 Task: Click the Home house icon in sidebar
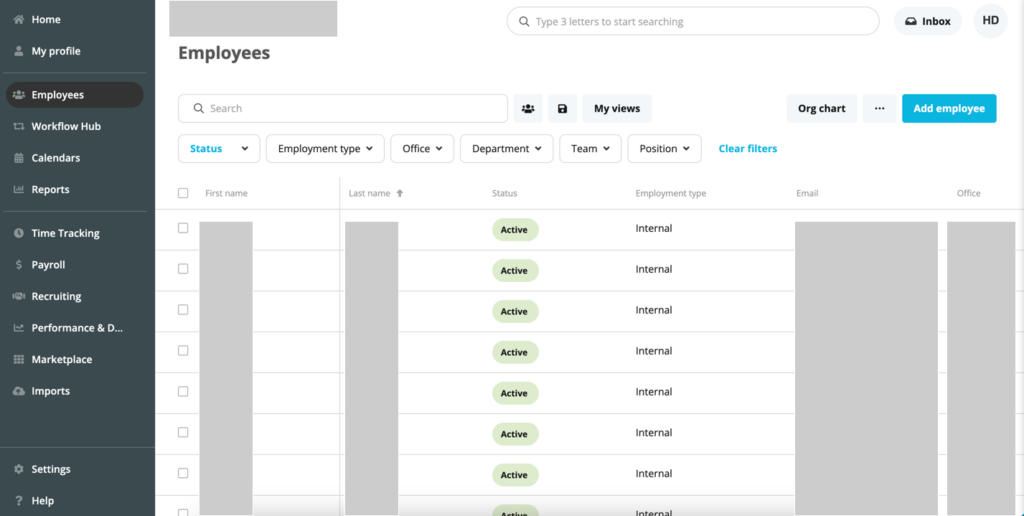(x=18, y=20)
